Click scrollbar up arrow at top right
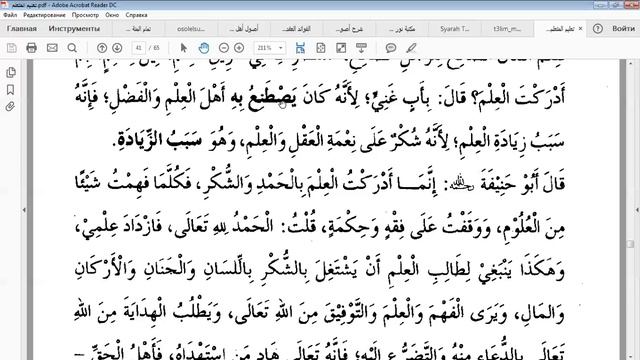The height and width of the screenshot is (360, 640). [631, 63]
